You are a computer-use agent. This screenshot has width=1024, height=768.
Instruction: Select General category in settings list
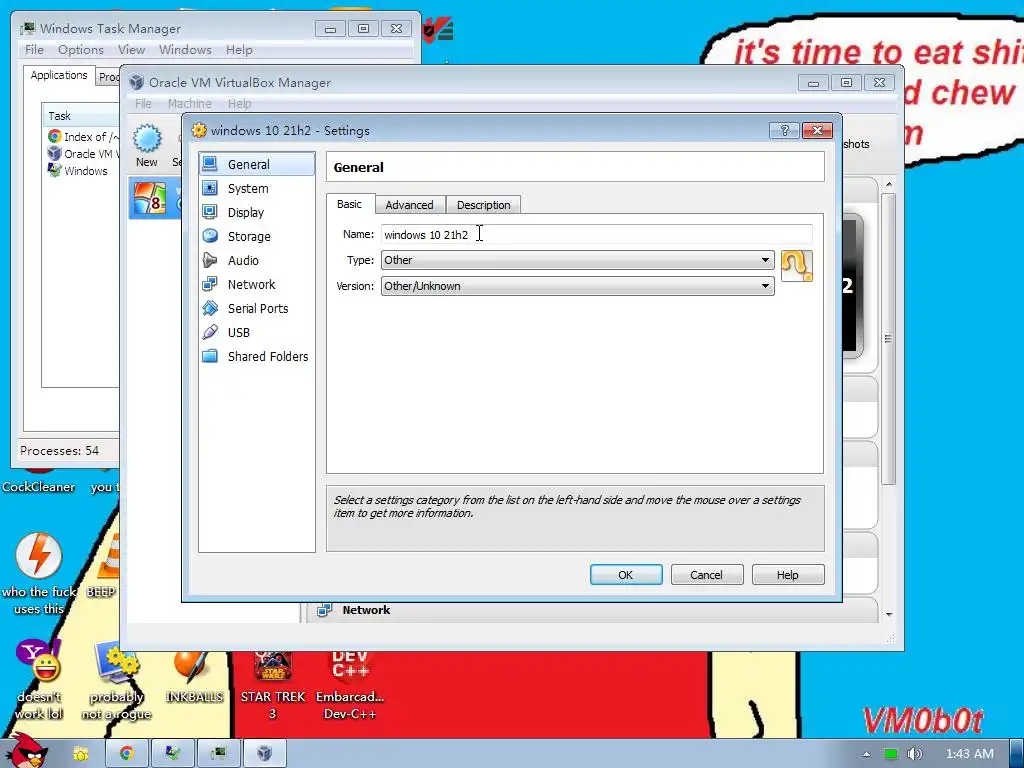(x=257, y=164)
